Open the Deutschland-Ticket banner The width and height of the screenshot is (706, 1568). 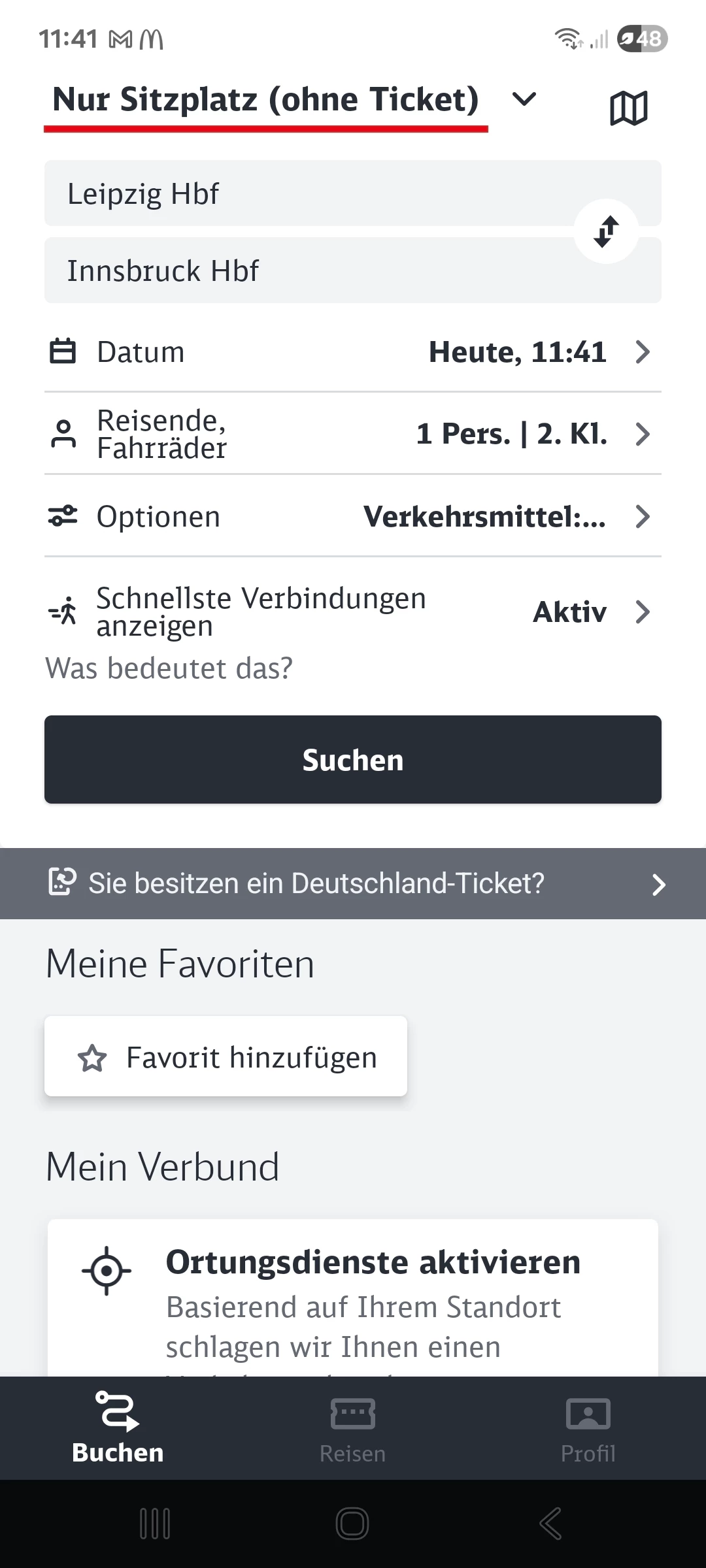click(x=353, y=883)
